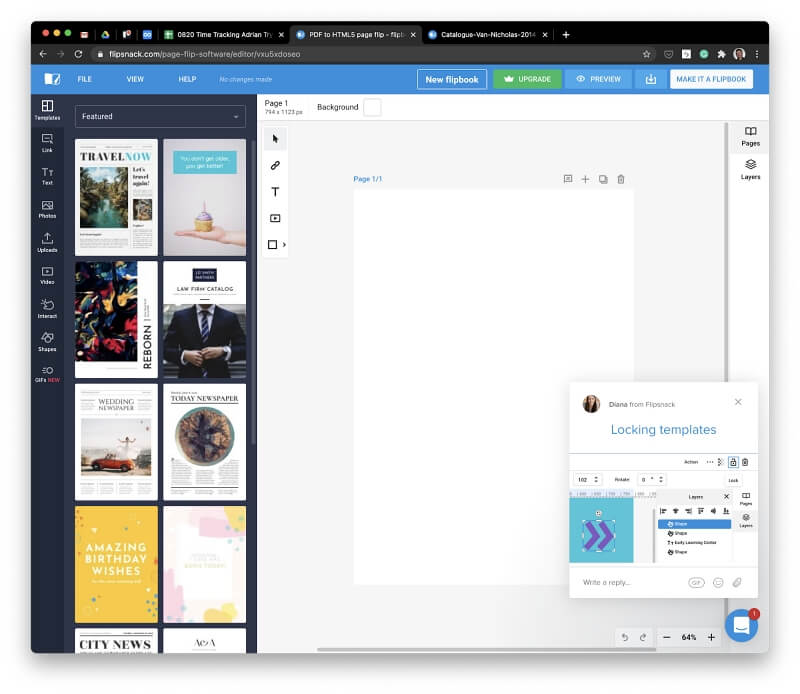Viewport: 800px width, 694px height.
Task: Select the square shape tool
Action: point(272,245)
